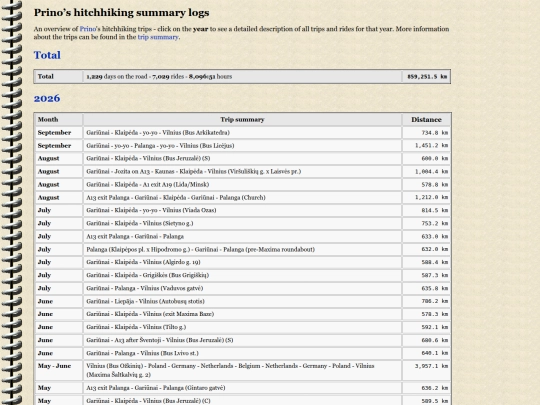540x405 pixels.
Task: Select the Gintaro gatvė trip row
Action: pyautogui.click(x=242, y=388)
